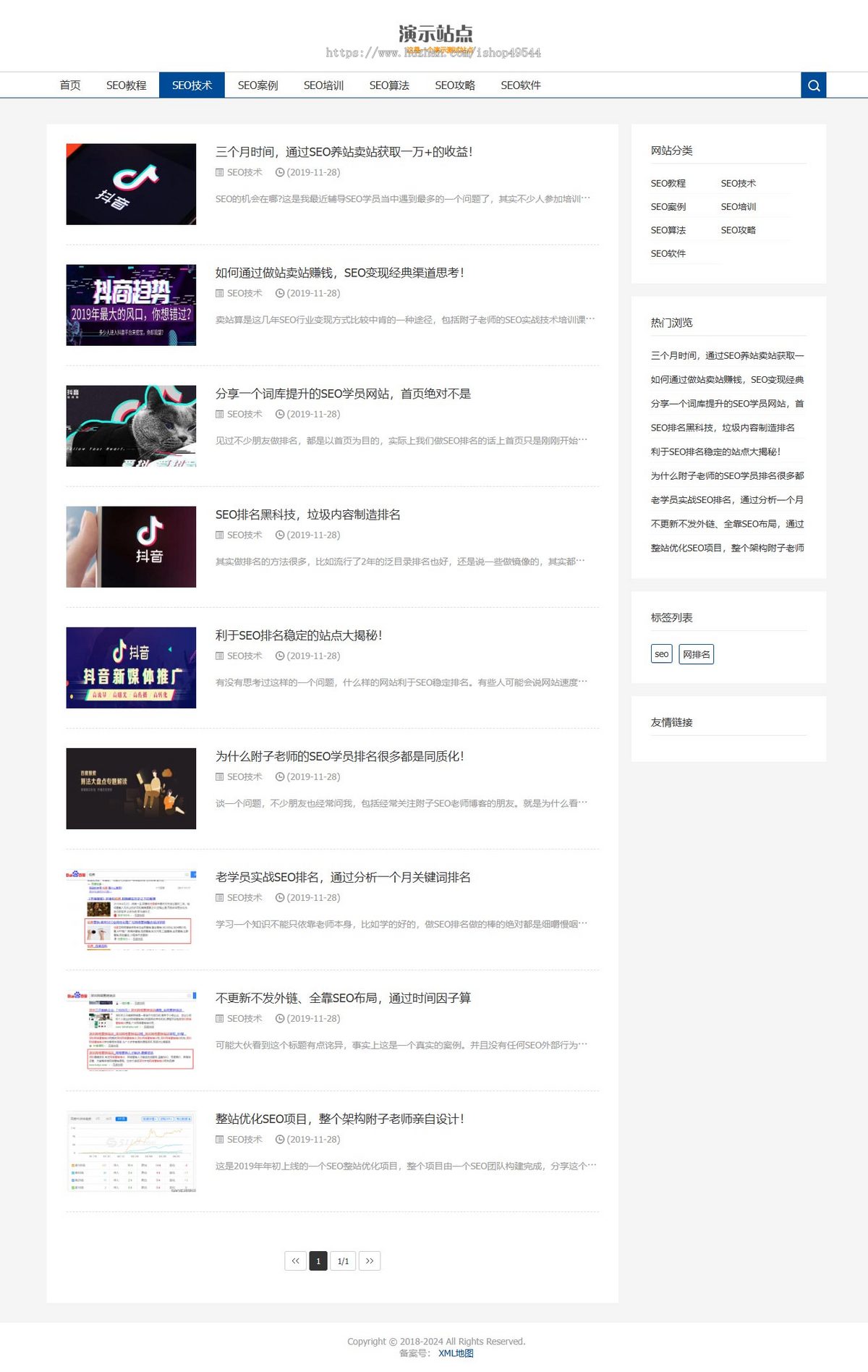Open 热门浏览 entry 利于SEO排名稳定的站点大揭秘
The height and width of the screenshot is (1372, 868).
(715, 452)
